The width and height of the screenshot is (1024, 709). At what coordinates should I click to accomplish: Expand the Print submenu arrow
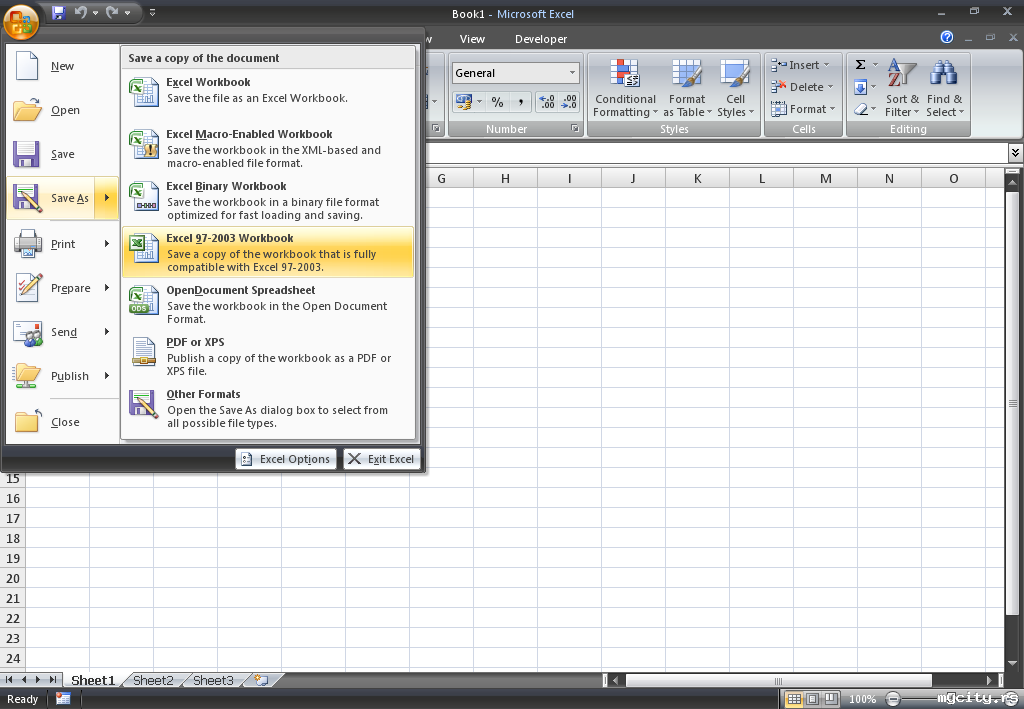(107, 244)
